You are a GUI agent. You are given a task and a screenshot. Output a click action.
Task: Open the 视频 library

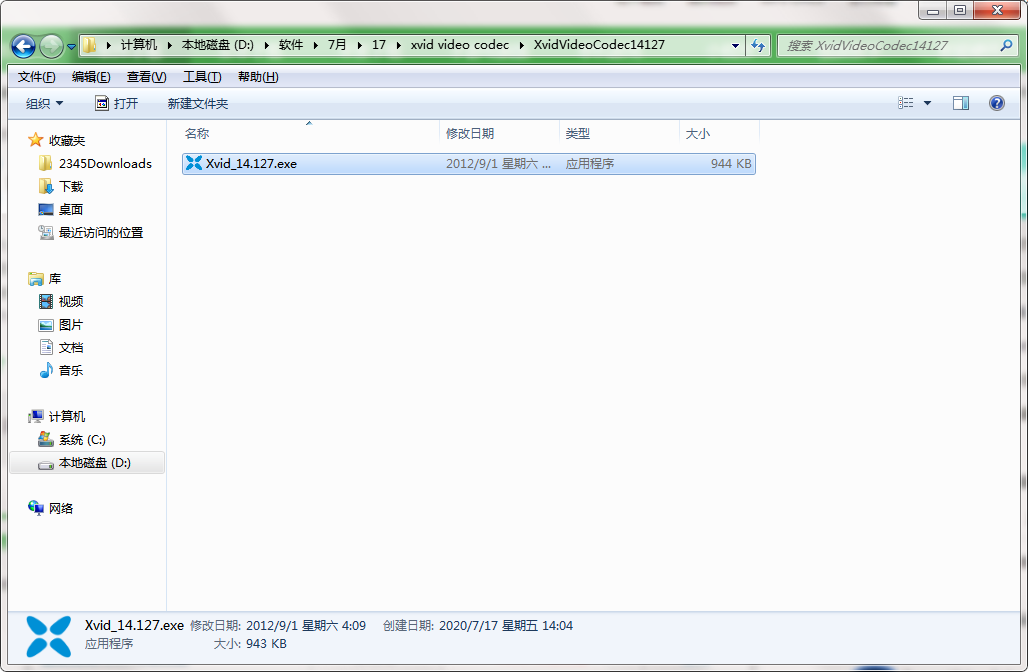tap(71, 302)
